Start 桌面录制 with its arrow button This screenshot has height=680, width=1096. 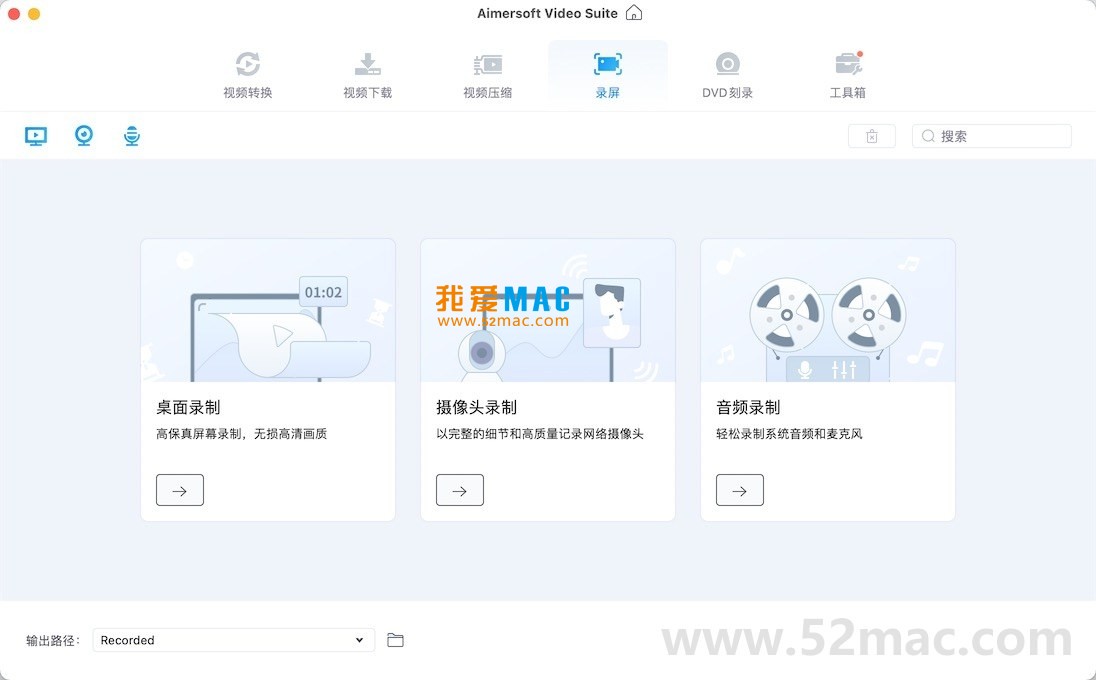click(x=180, y=490)
